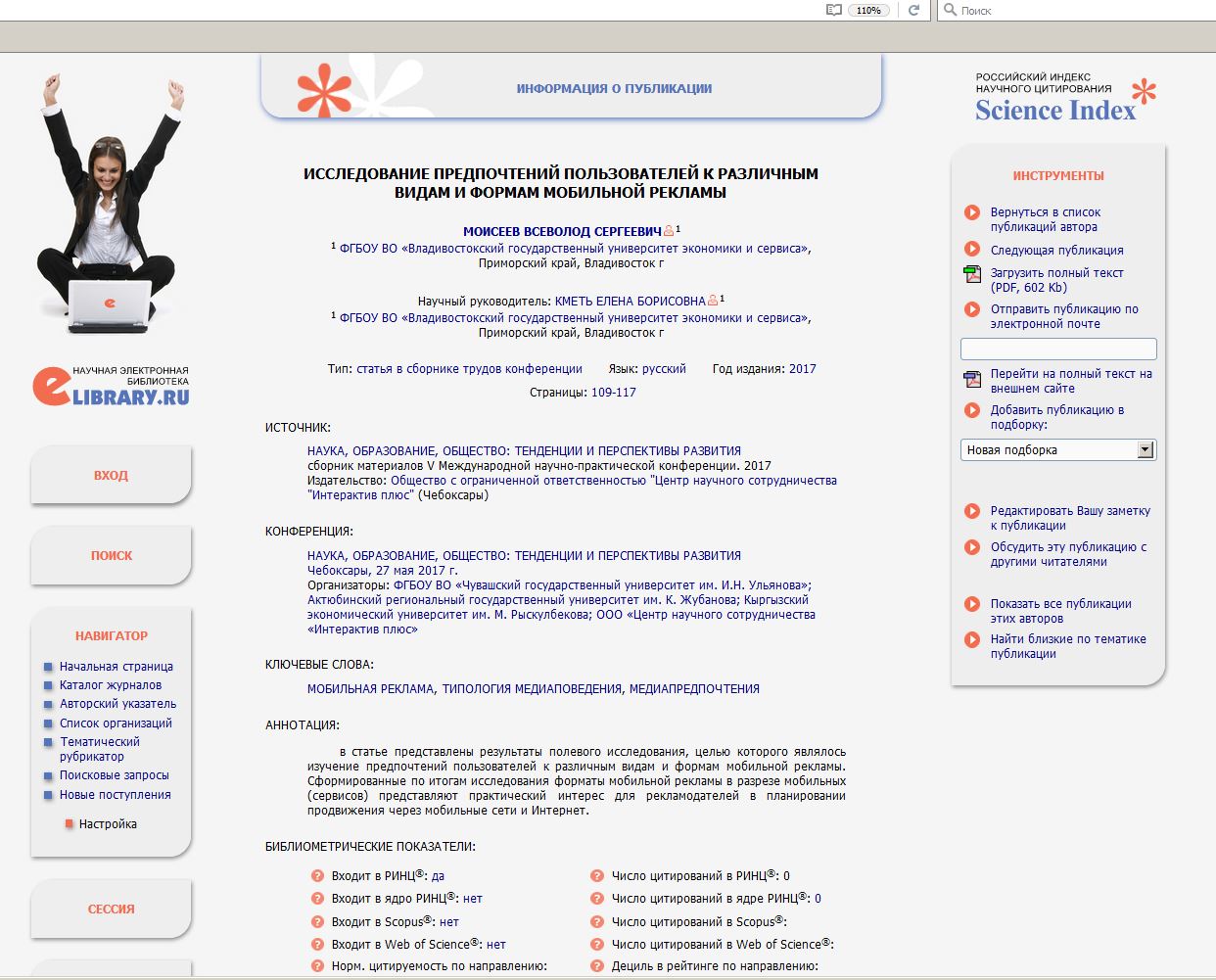Screen dimensions: 1216x980
Task: Click pages link 109-117
Action: 614,393
